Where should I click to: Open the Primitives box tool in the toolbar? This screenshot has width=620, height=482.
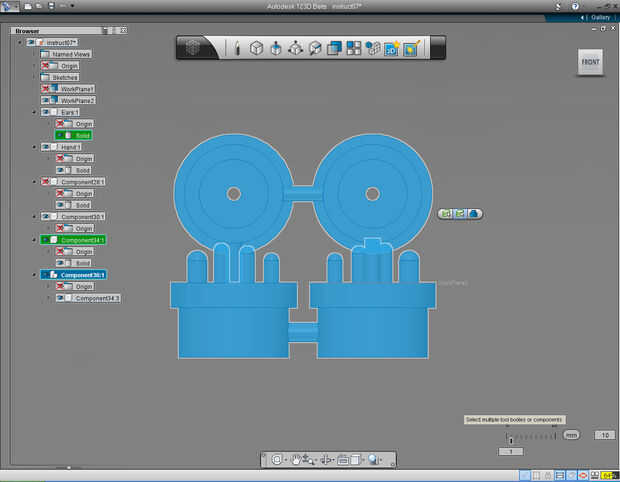click(256, 48)
